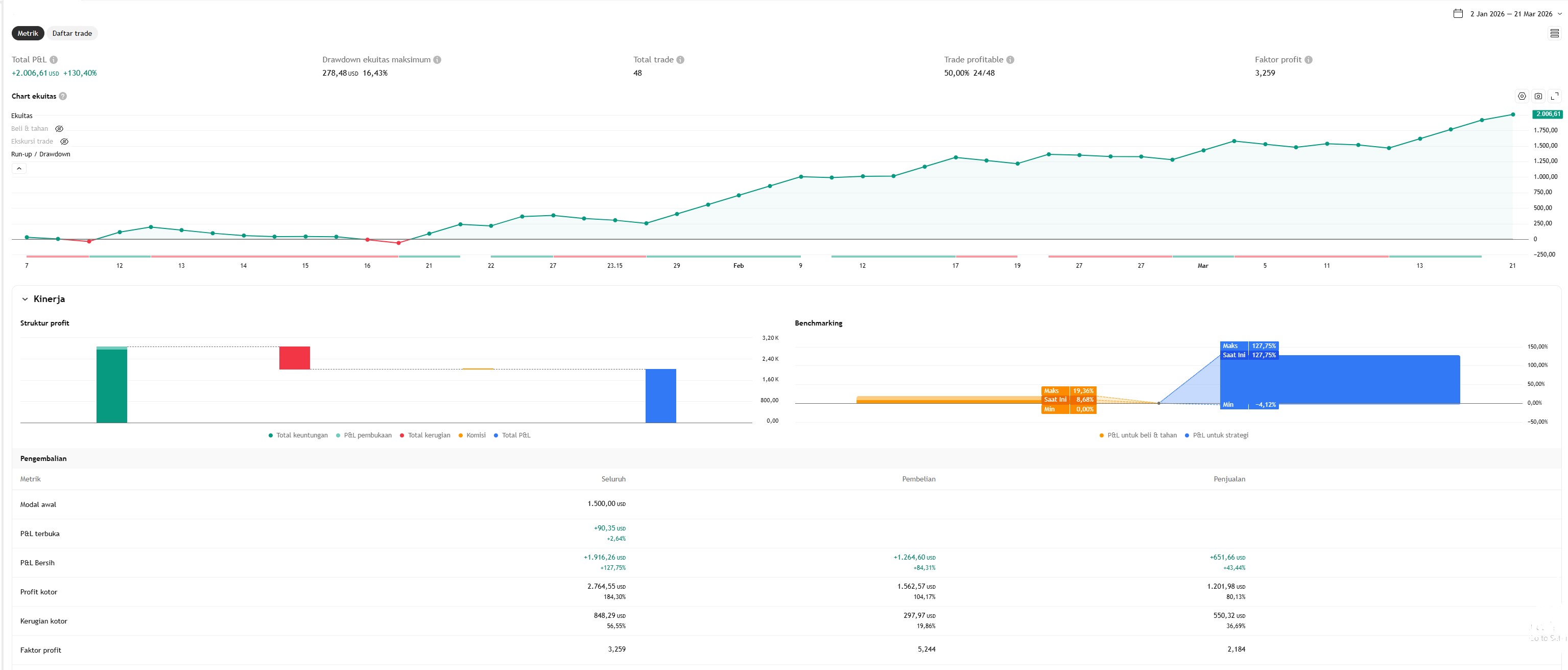Toggle the Run-up / Drawdown legend label
The width and height of the screenshot is (1568, 670).
point(40,154)
